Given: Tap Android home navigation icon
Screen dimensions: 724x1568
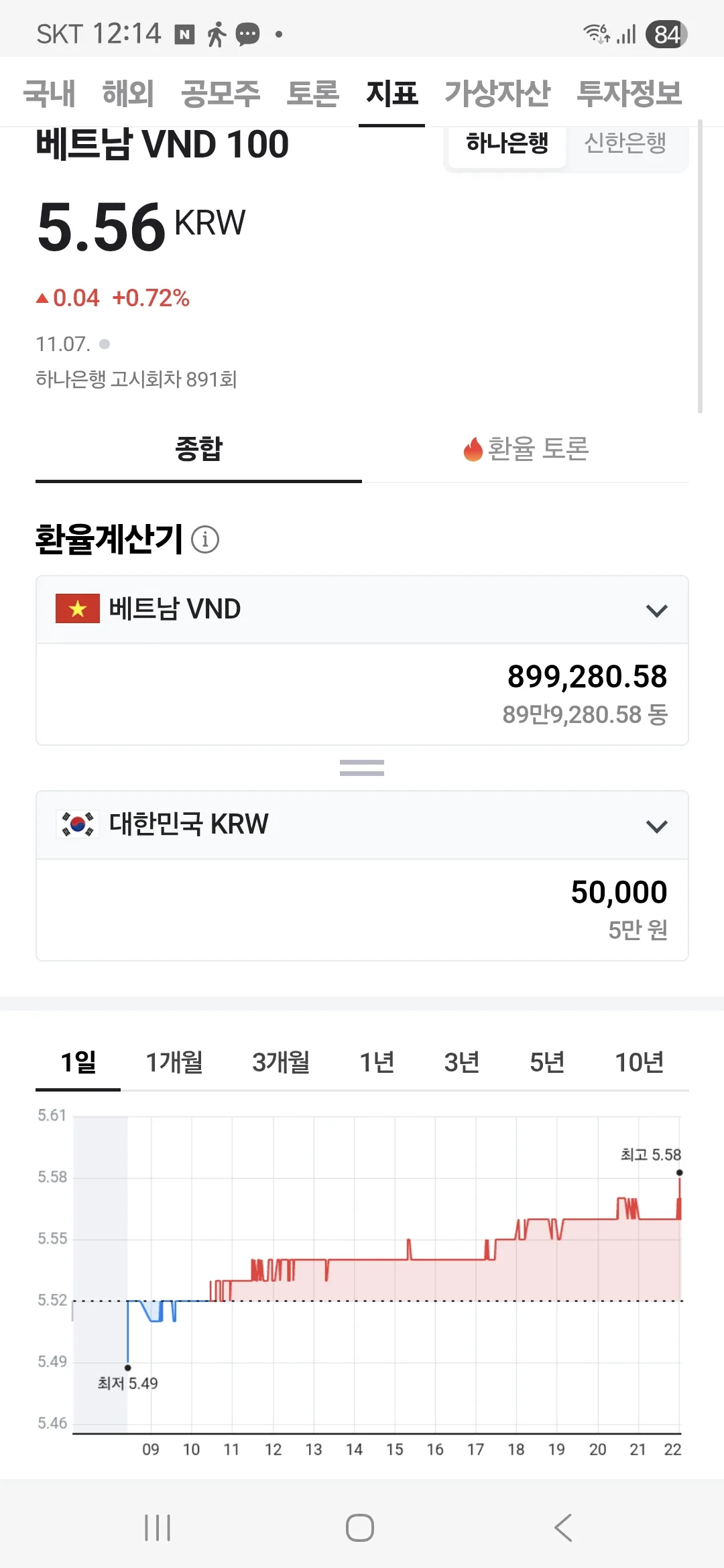Looking at the screenshot, I should tap(360, 1528).
